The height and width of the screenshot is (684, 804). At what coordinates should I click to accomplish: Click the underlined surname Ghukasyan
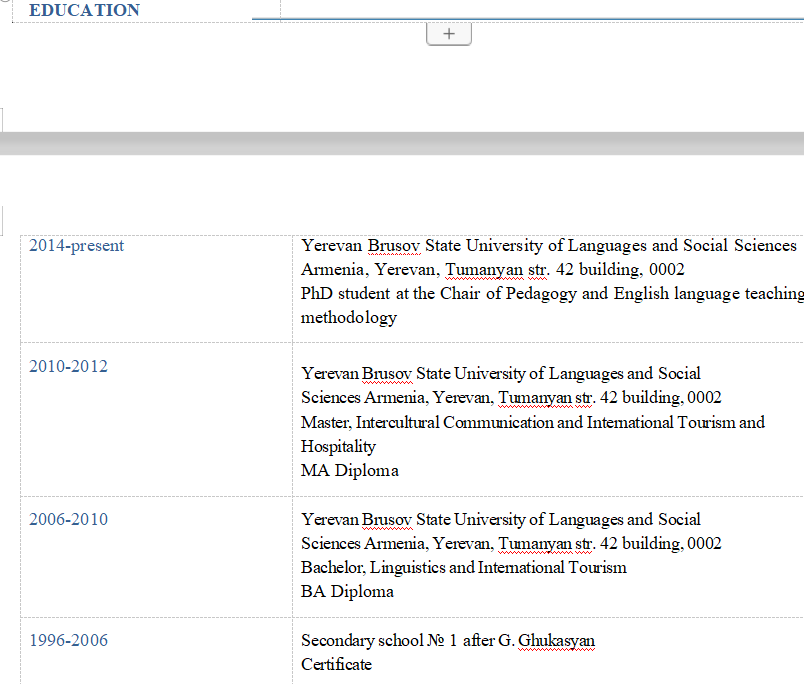coord(556,640)
